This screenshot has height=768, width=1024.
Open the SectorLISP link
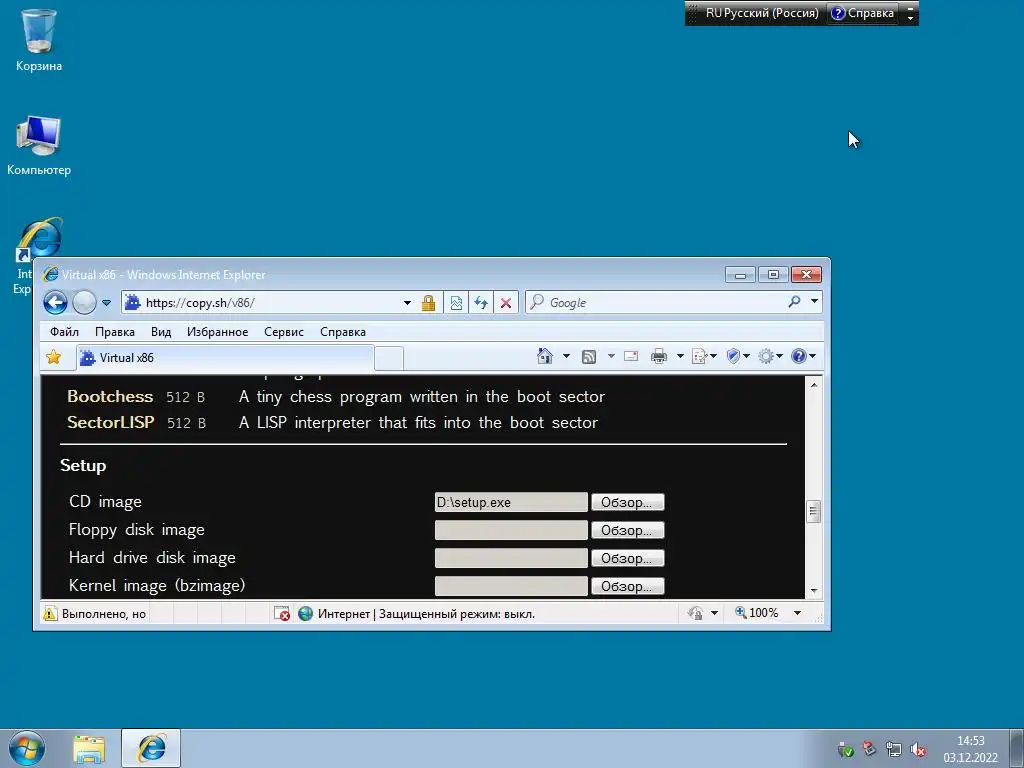(110, 423)
